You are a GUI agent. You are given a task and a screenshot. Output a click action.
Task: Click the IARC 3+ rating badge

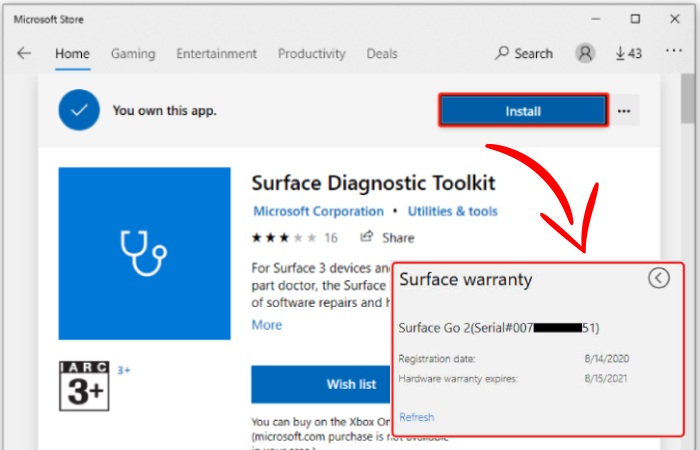[x=84, y=386]
